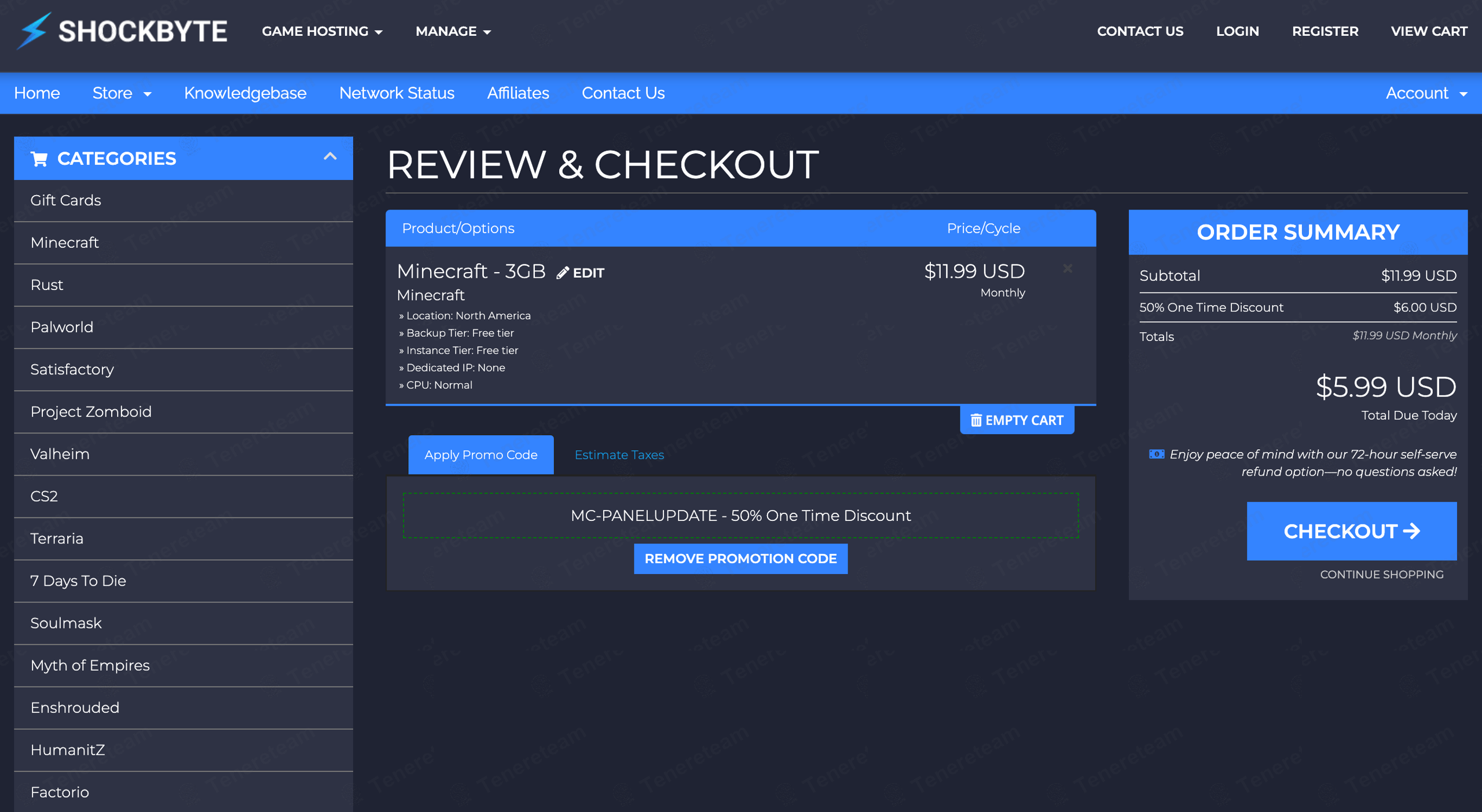The image size is (1482, 812).
Task: Open the HumanitZ category
Action: (184, 749)
